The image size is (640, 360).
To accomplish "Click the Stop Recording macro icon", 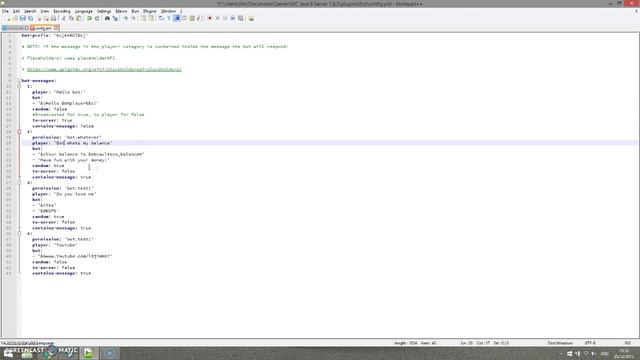I will tap(218, 18).
